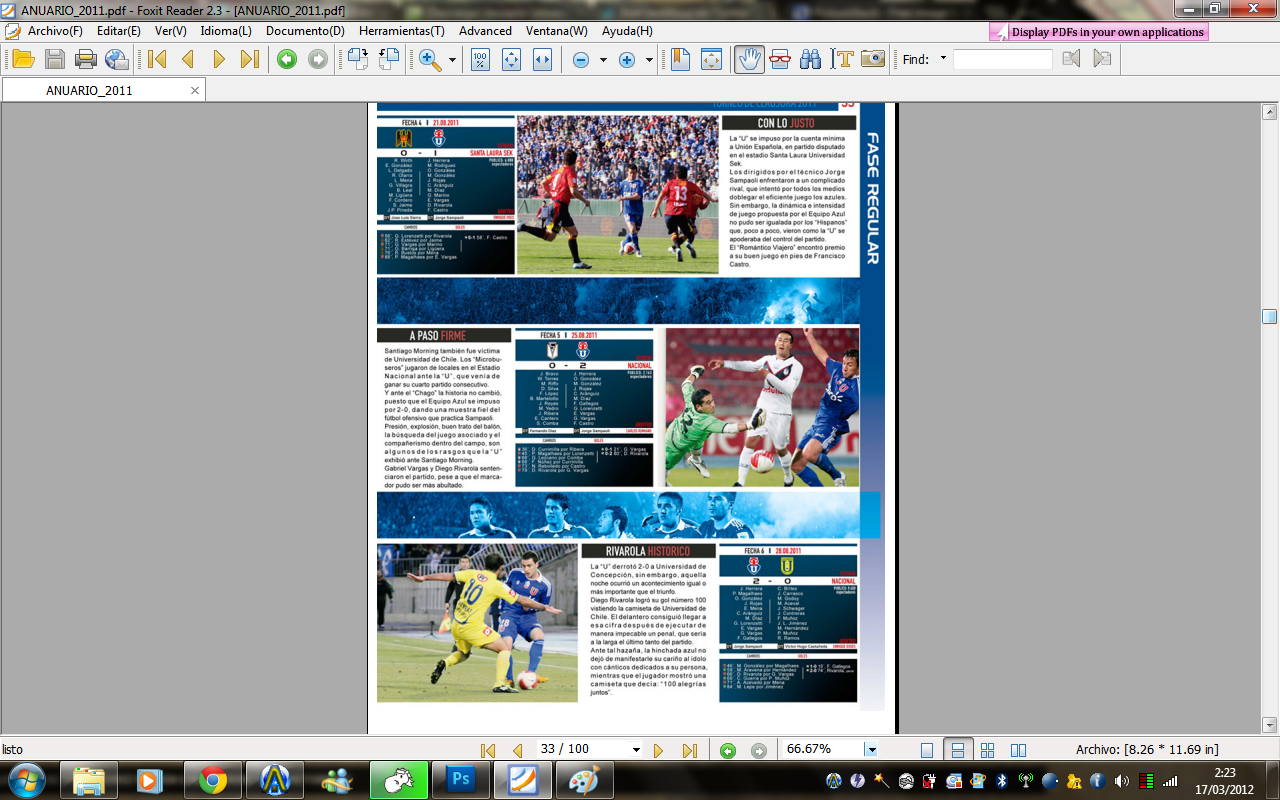Open the Advanced menu
The image size is (1280, 800).
tap(485, 31)
